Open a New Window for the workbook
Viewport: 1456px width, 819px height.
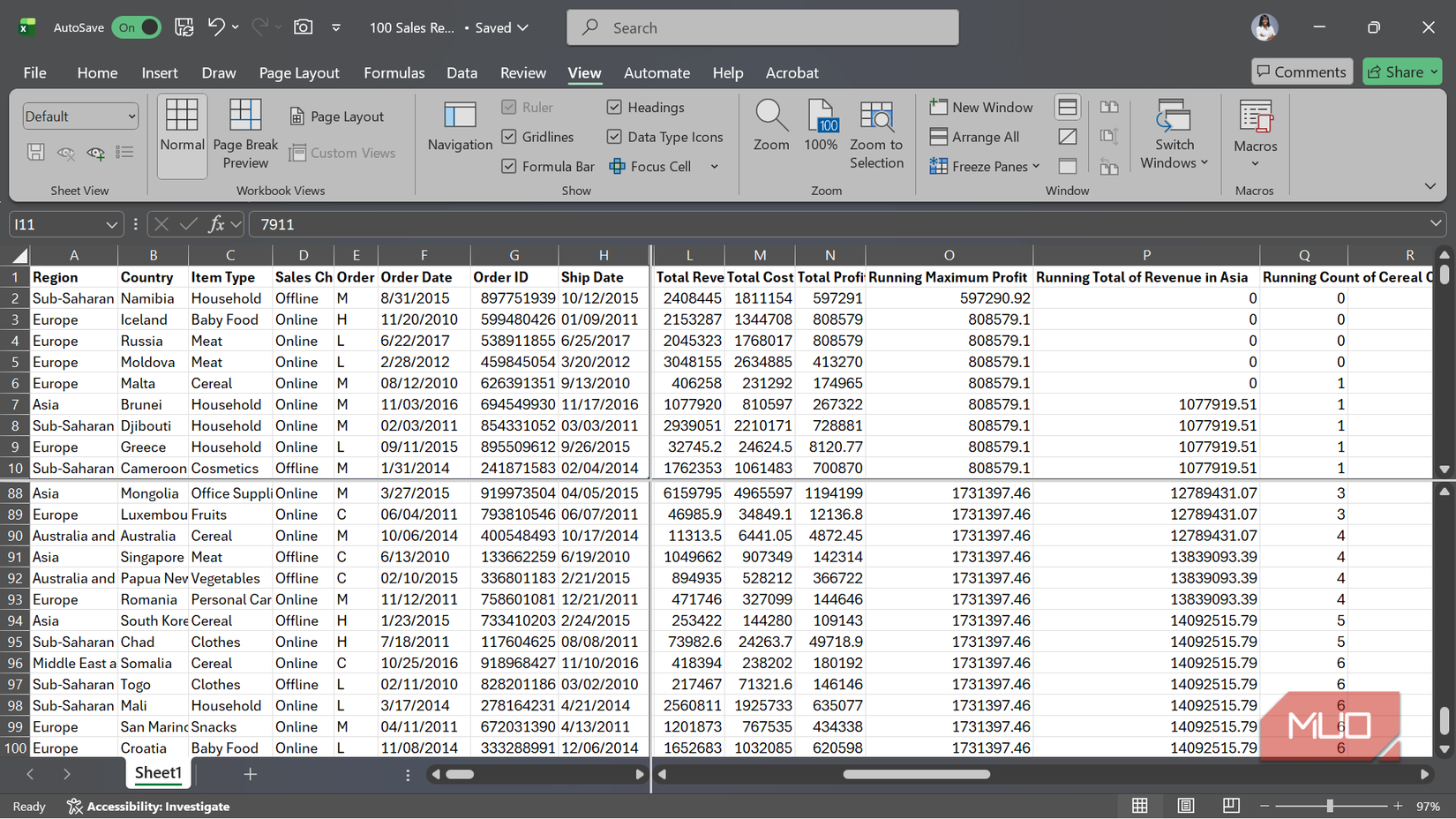[x=981, y=107]
